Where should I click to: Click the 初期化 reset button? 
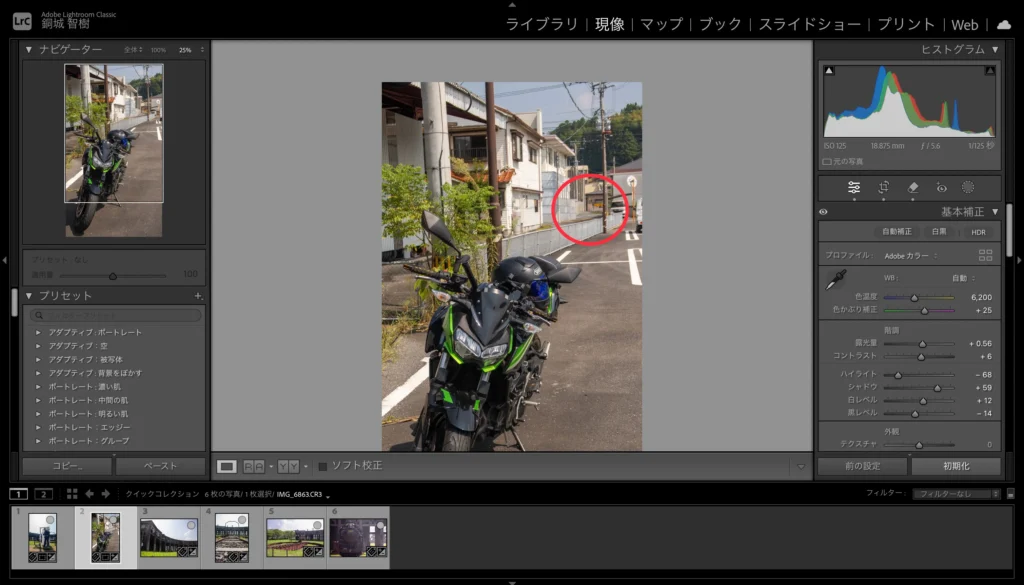(x=955, y=466)
